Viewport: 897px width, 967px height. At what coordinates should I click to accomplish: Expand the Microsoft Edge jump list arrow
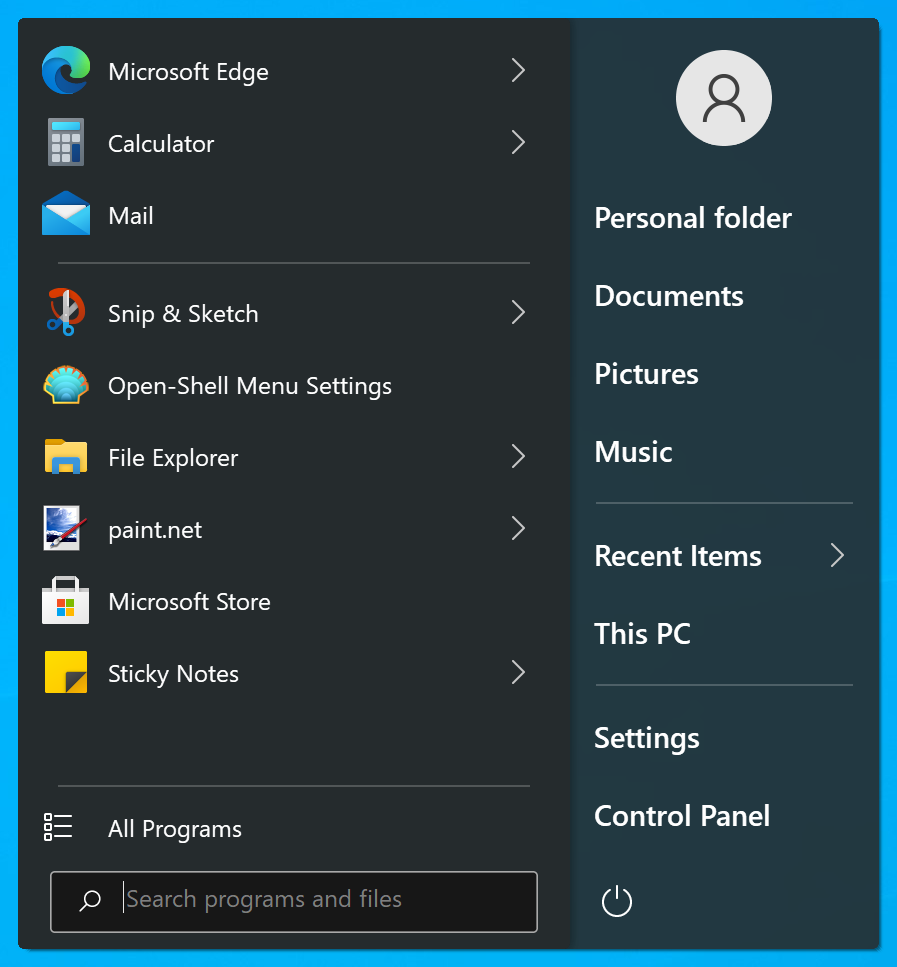(518, 70)
